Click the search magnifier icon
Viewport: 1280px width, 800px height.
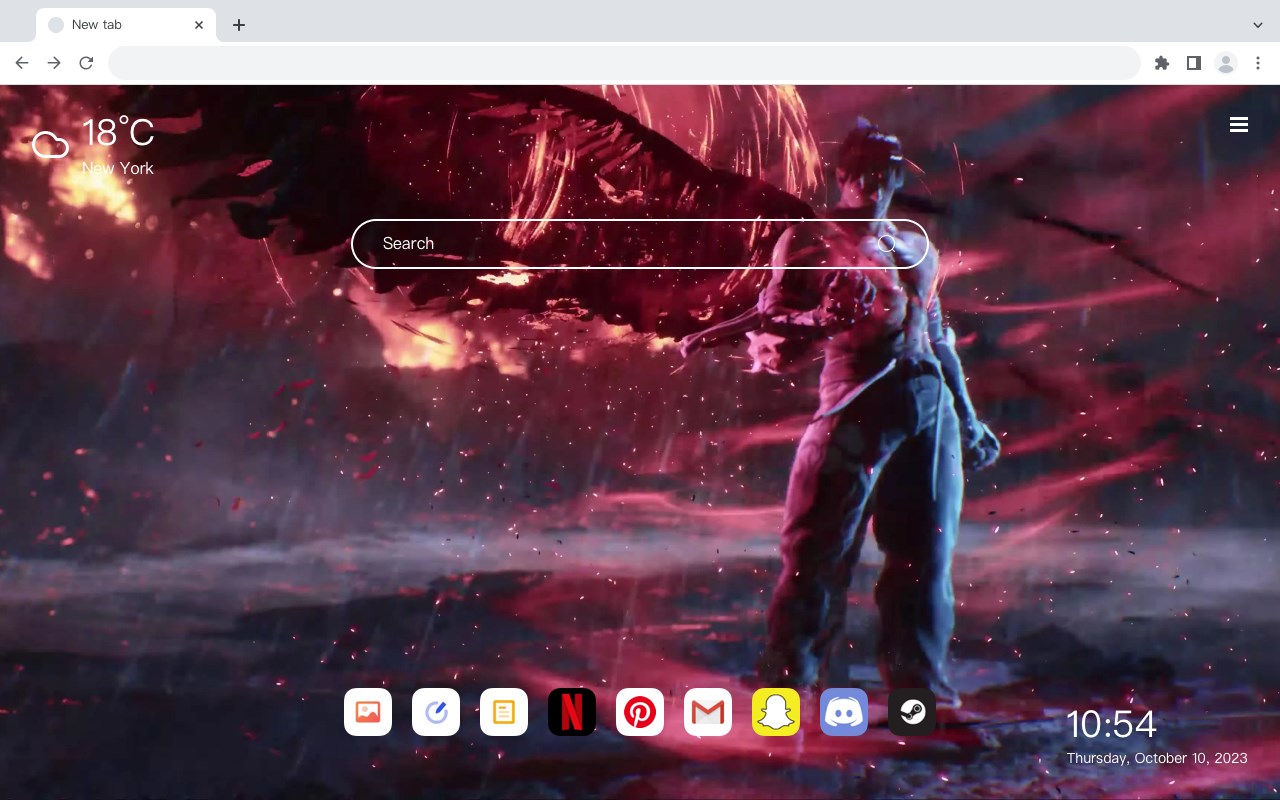pyautogui.click(x=887, y=244)
